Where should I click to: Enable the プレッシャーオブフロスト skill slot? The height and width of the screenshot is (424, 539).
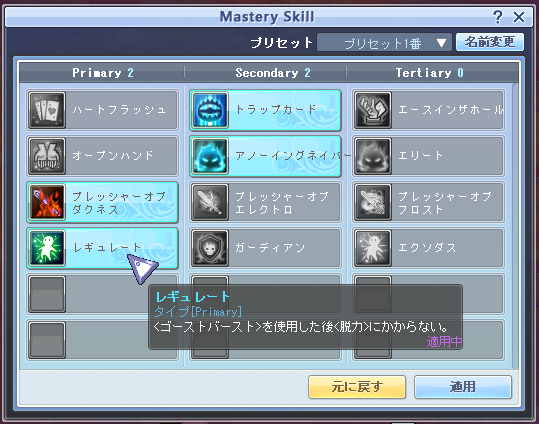[x=429, y=202]
